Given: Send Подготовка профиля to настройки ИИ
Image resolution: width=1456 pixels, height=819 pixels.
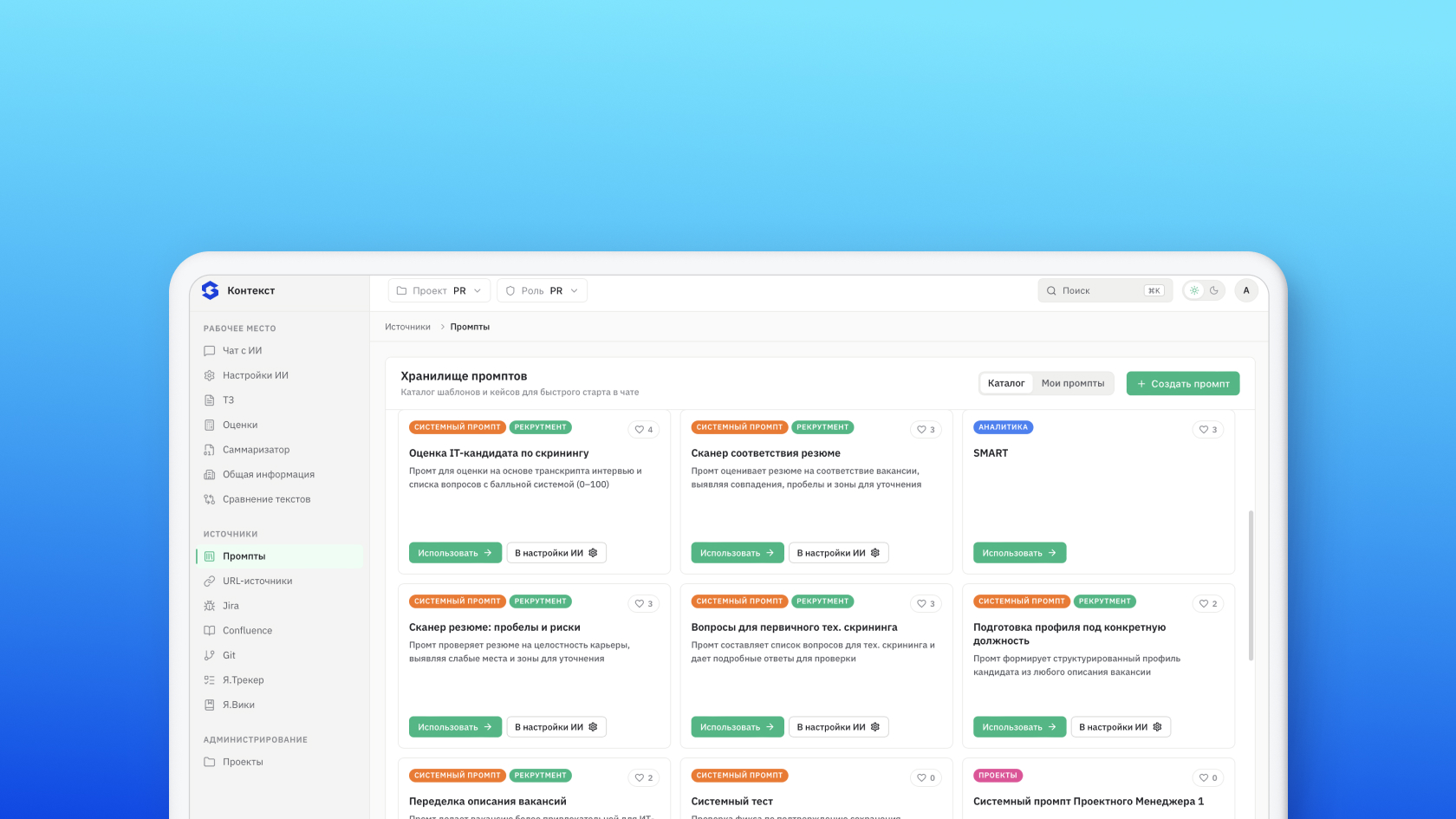Looking at the screenshot, I should (1121, 727).
